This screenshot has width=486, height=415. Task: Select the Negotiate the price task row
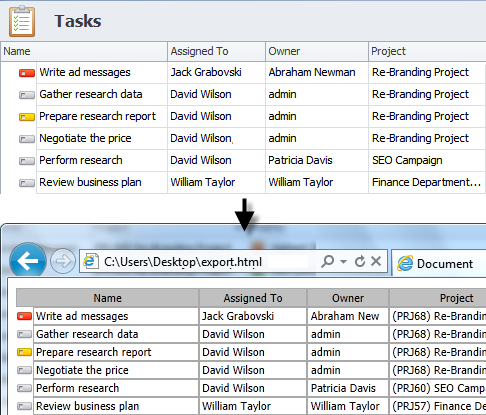[x=243, y=138]
